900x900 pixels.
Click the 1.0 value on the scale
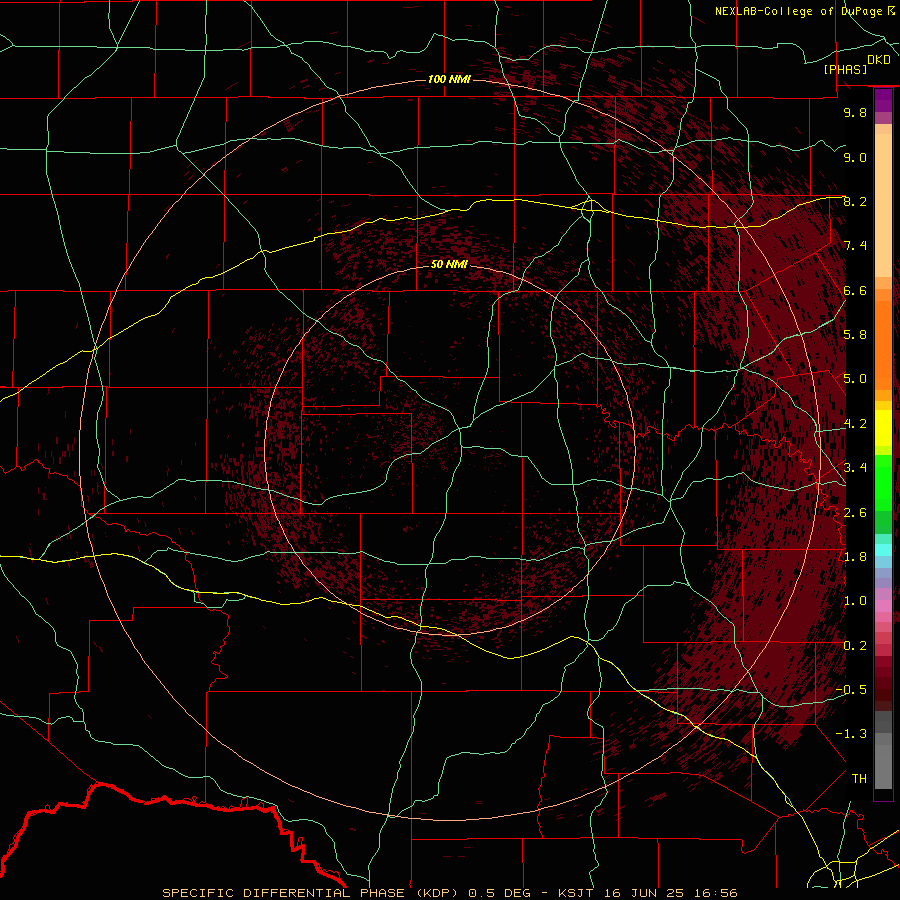(x=855, y=601)
